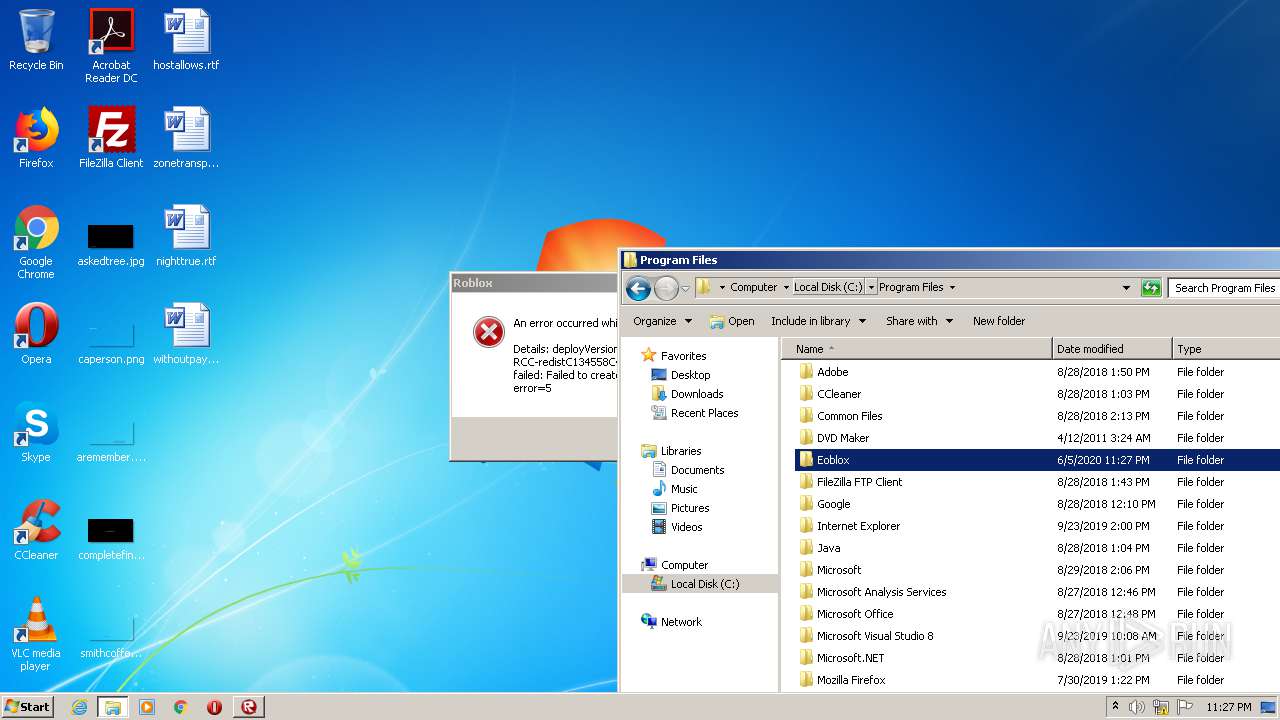This screenshot has height=720, width=1280.
Task: Launch Skype desktop shortcut
Action: click(x=36, y=432)
